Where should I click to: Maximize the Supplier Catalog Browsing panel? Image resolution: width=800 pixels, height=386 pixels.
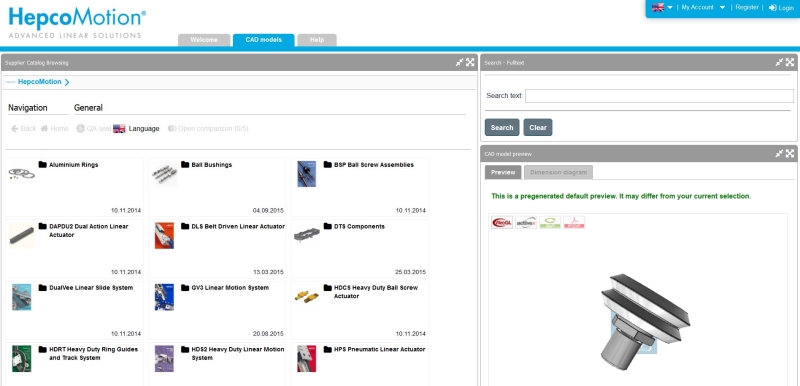470,62
